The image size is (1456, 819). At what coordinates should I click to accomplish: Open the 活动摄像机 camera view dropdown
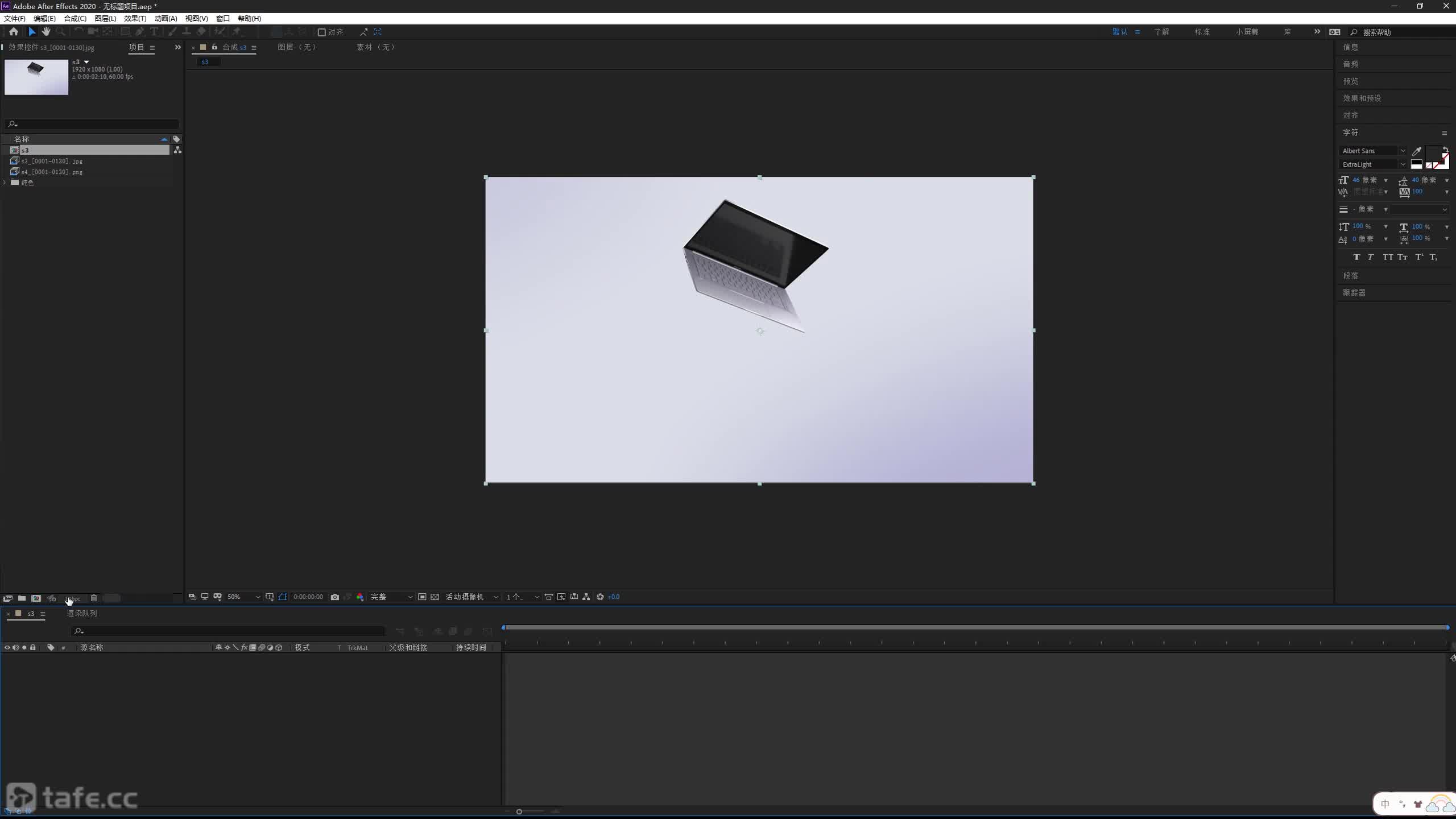coord(471,597)
